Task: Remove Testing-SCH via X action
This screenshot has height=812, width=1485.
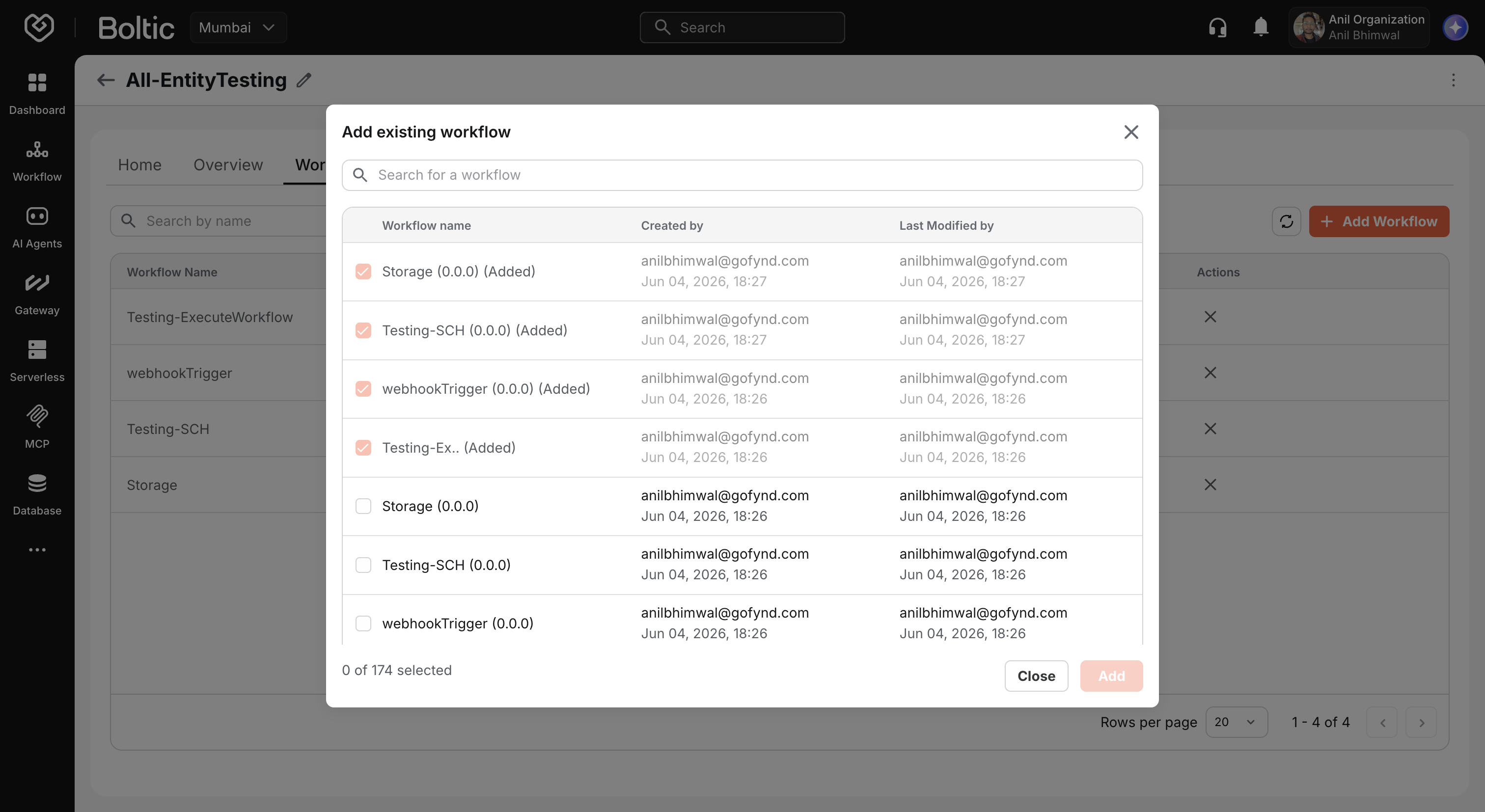Action: click(x=1210, y=428)
